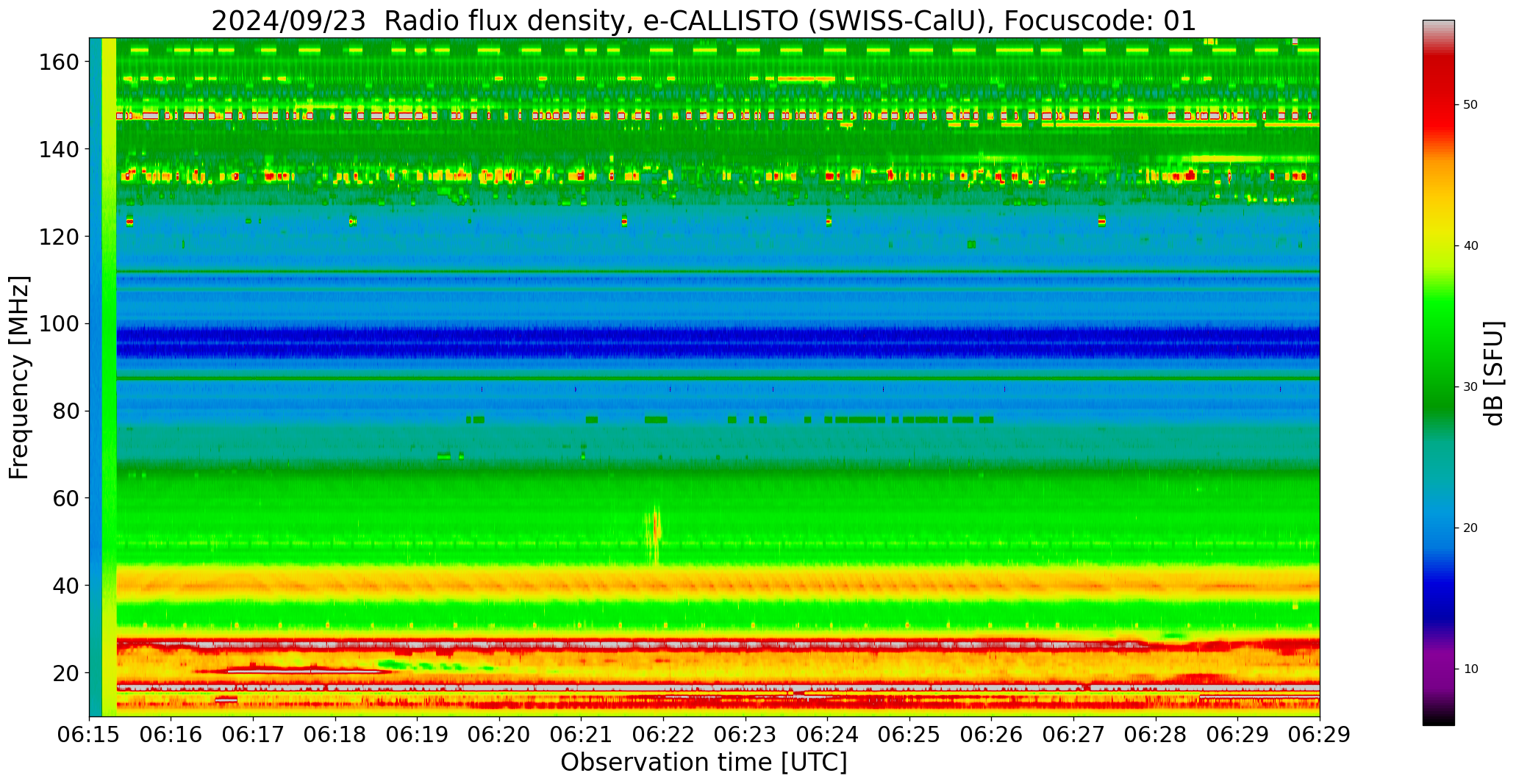Click the 06:24 time tick label
The image size is (1516, 784).
[x=827, y=734]
